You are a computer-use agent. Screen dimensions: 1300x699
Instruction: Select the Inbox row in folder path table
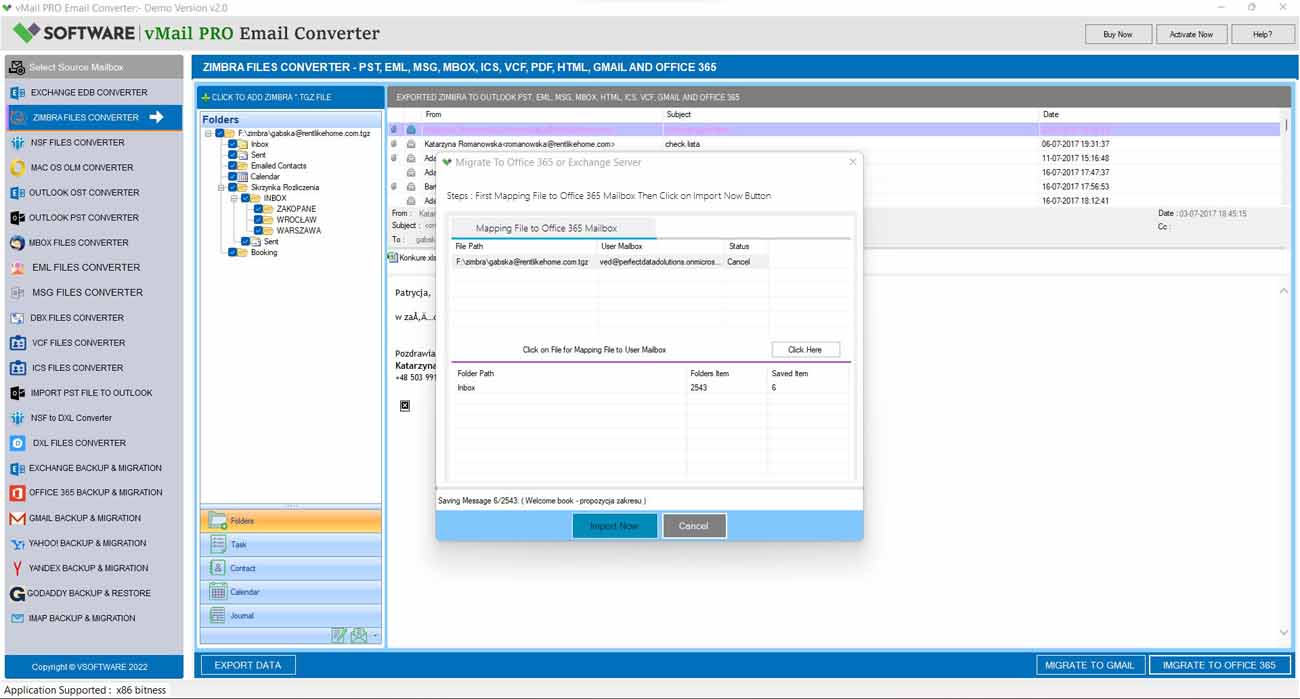(x=650, y=388)
